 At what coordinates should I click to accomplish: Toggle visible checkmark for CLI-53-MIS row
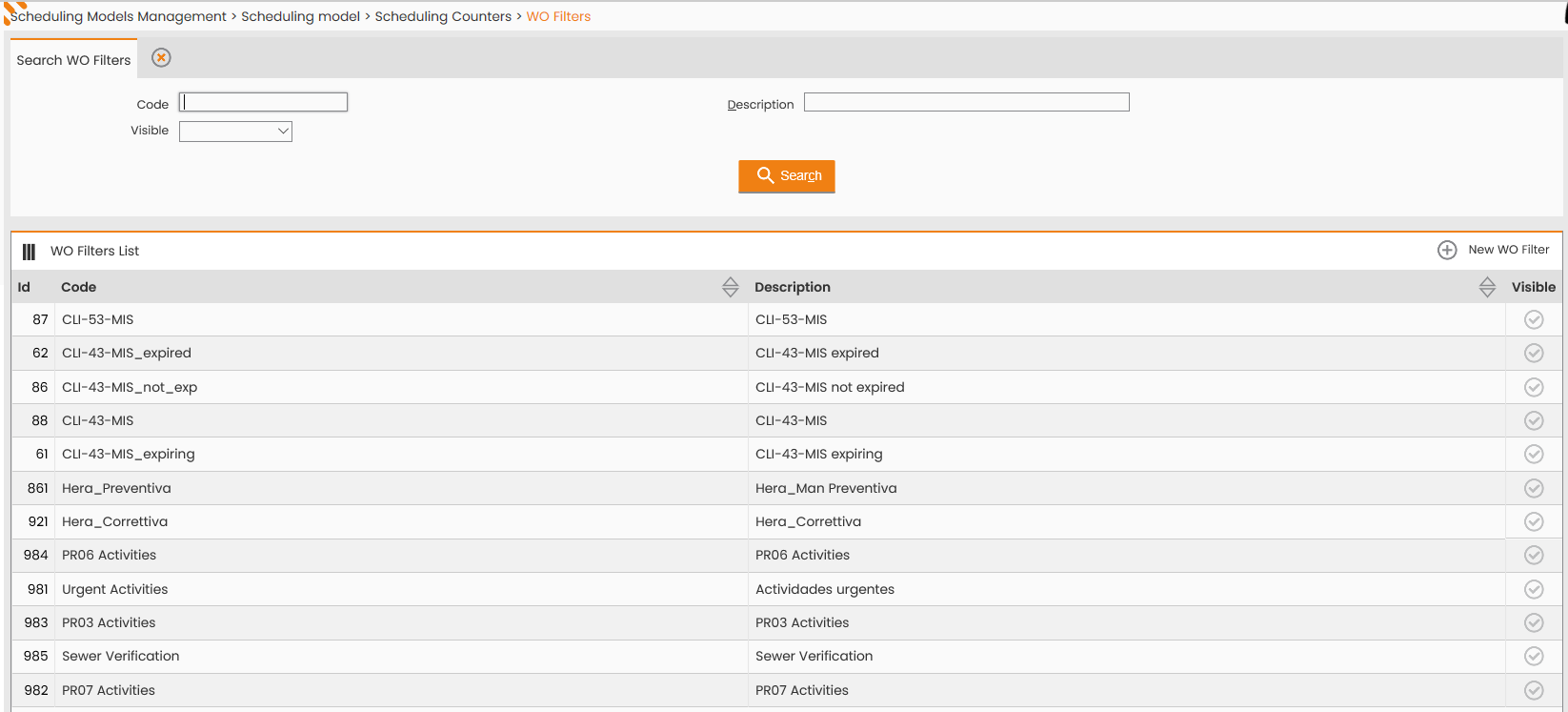tap(1534, 319)
